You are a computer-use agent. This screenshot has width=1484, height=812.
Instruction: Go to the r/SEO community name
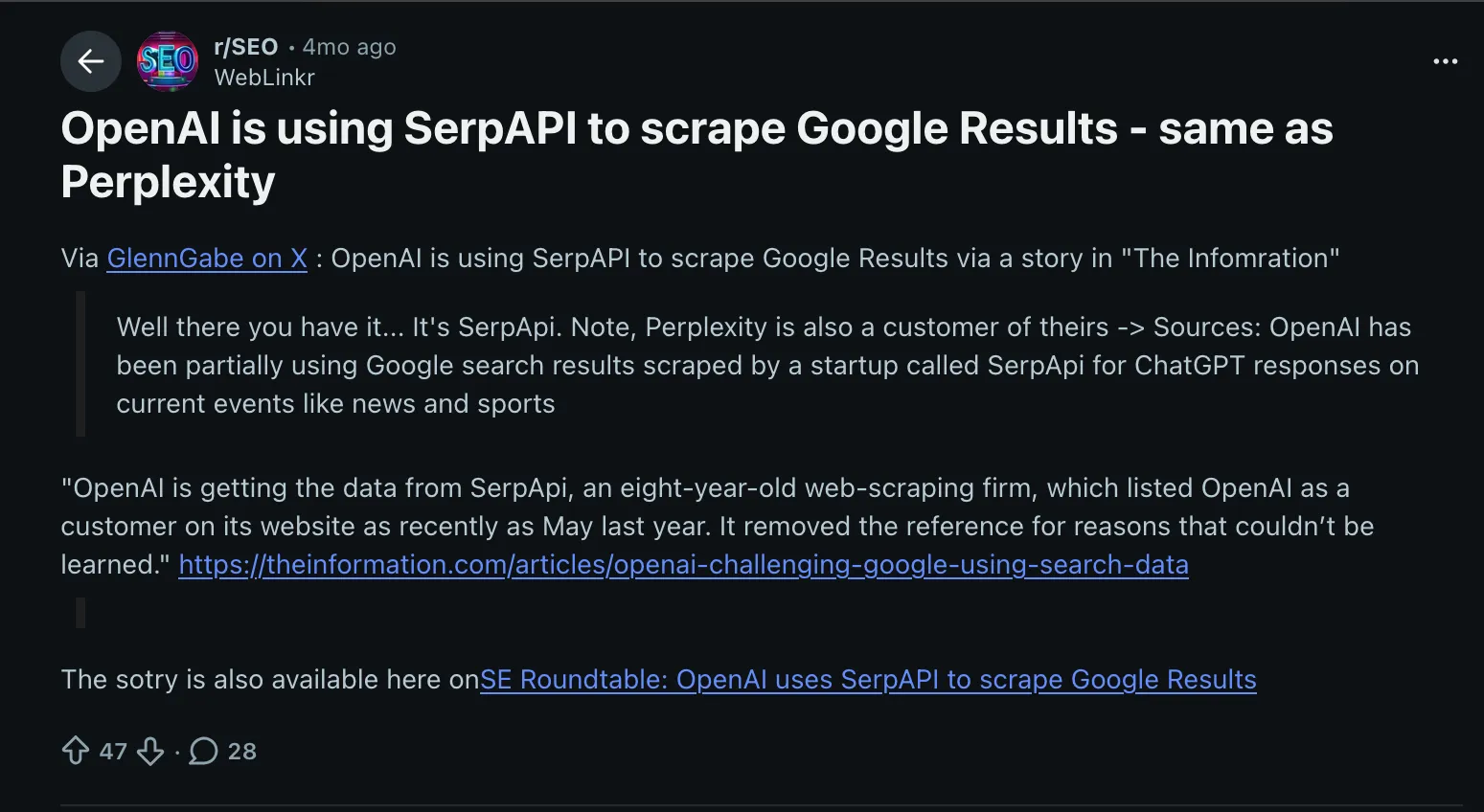tap(246, 47)
